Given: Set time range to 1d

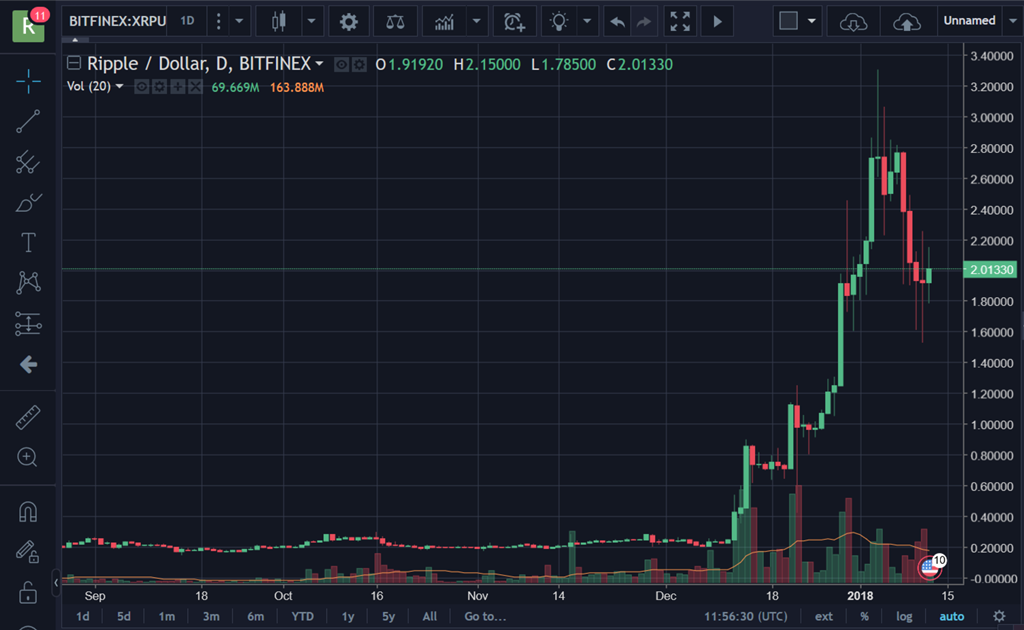Looking at the screenshot, I should pos(83,616).
